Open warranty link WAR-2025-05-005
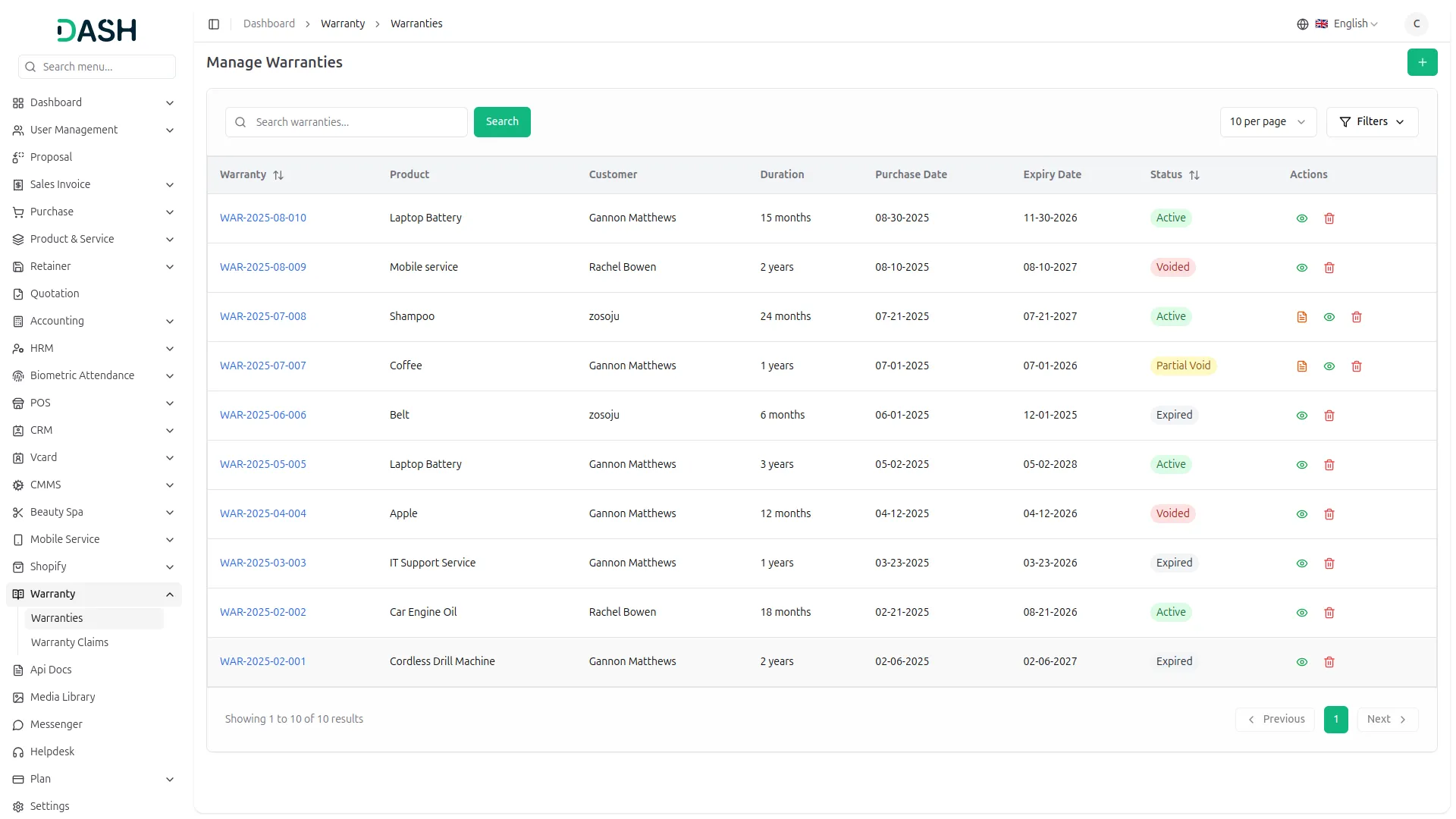The height and width of the screenshot is (819, 1456). 263,464
